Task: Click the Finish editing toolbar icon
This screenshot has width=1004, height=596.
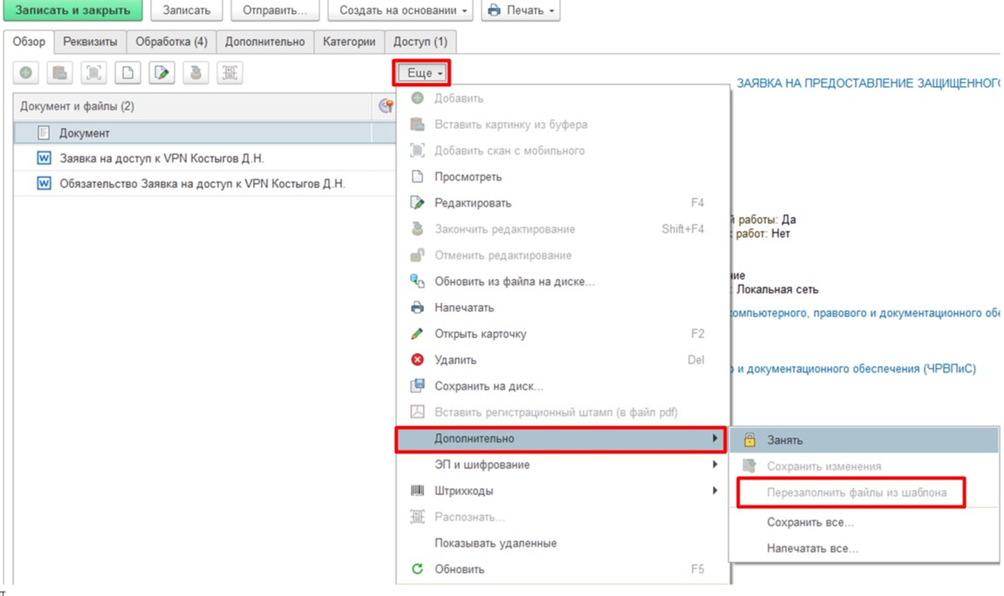Action: [196, 73]
